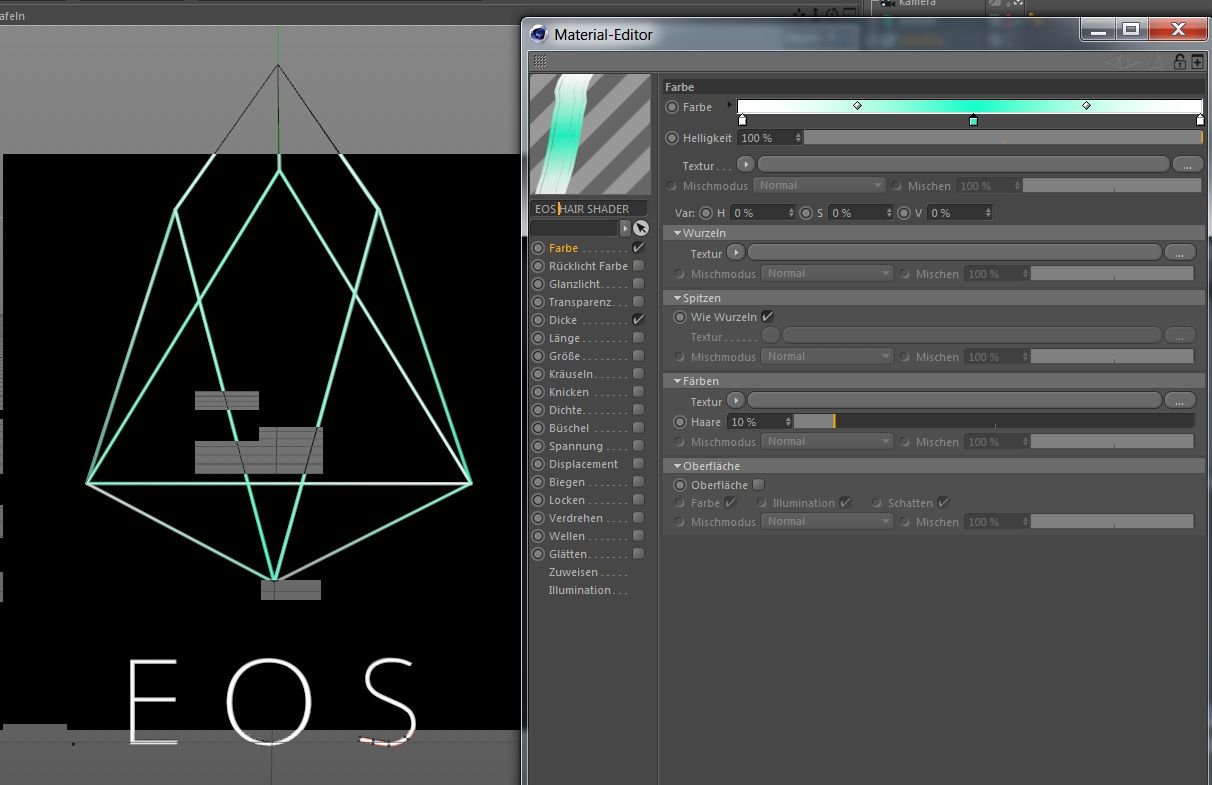
Task: Click the animation dot beside Transparenz channel
Action: [x=538, y=302]
